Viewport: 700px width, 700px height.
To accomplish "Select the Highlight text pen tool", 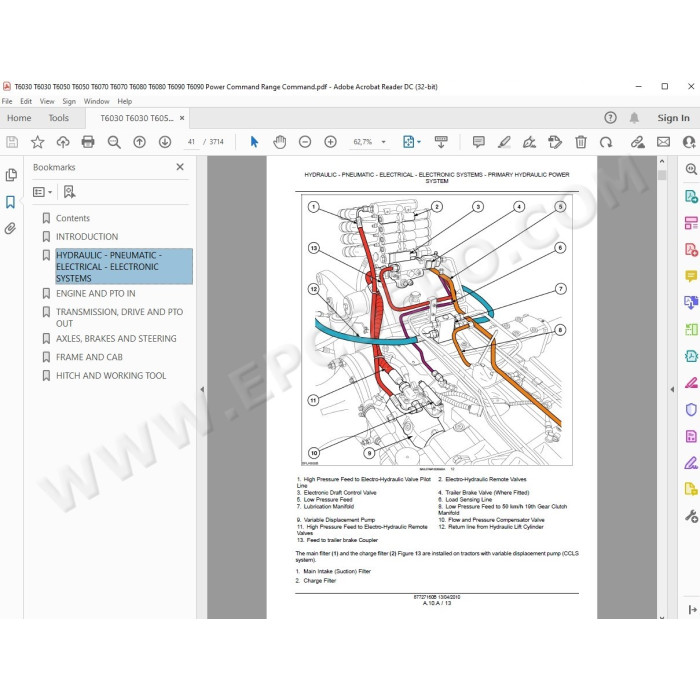I will click(504, 142).
